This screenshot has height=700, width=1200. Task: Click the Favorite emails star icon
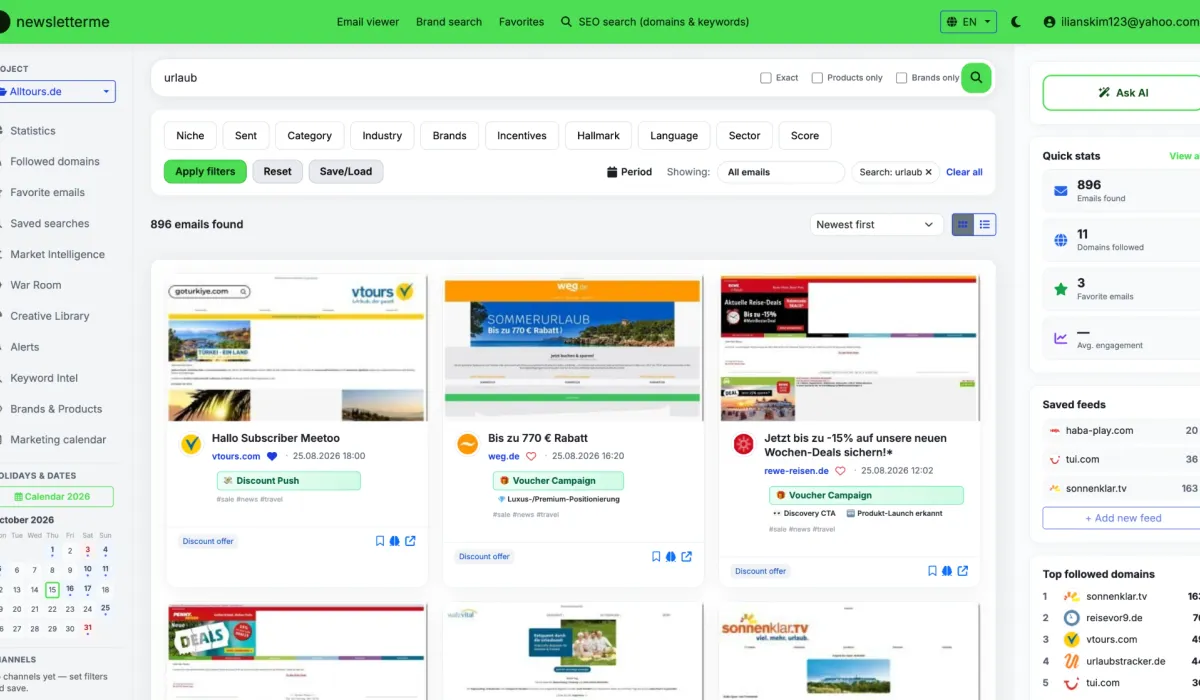(x=1060, y=289)
